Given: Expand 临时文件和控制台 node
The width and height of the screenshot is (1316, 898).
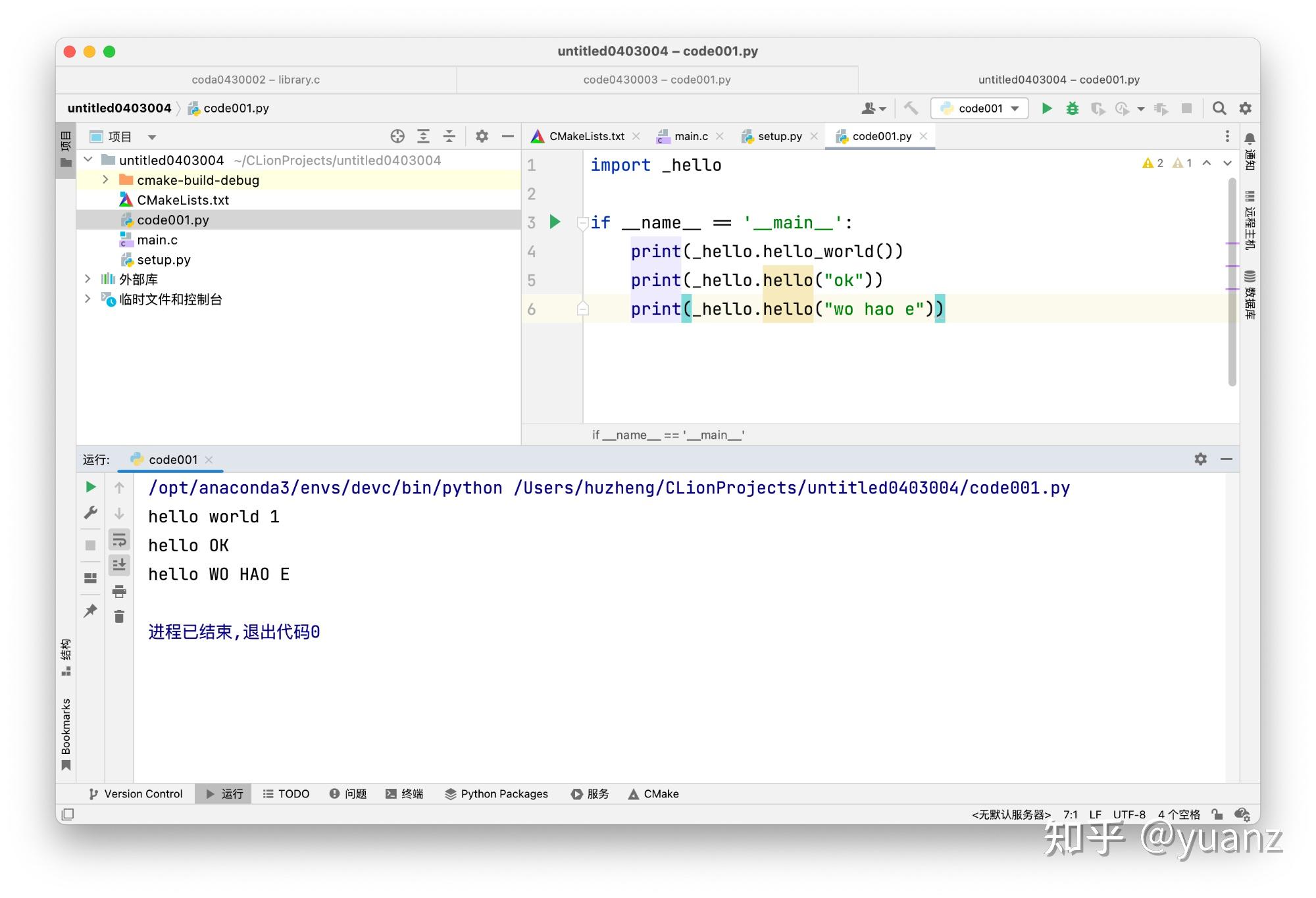Looking at the screenshot, I should pos(88,299).
